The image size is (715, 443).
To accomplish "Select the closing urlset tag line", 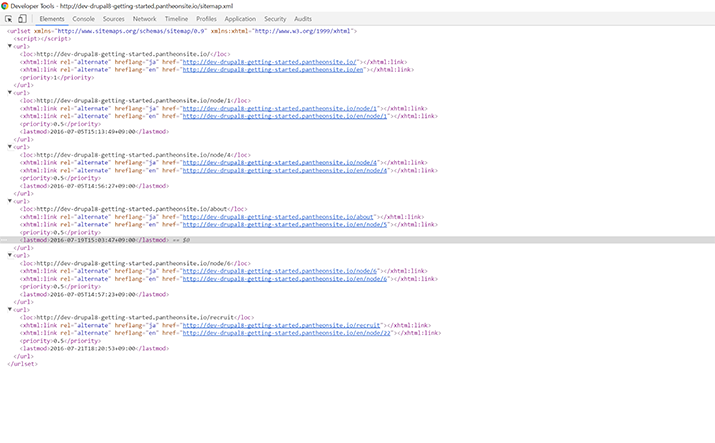I will (22, 364).
